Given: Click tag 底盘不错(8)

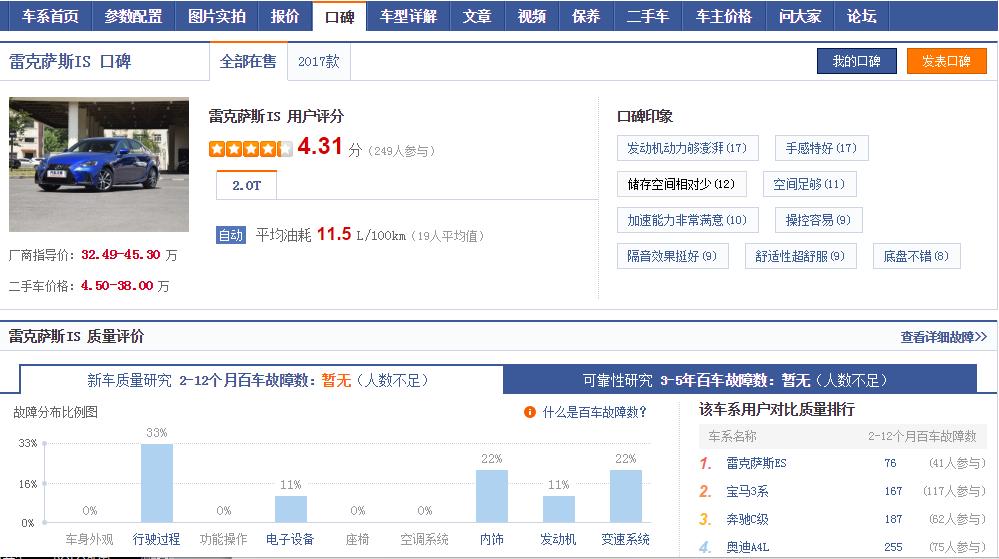Looking at the screenshot, I should click(x=916, y=256).
